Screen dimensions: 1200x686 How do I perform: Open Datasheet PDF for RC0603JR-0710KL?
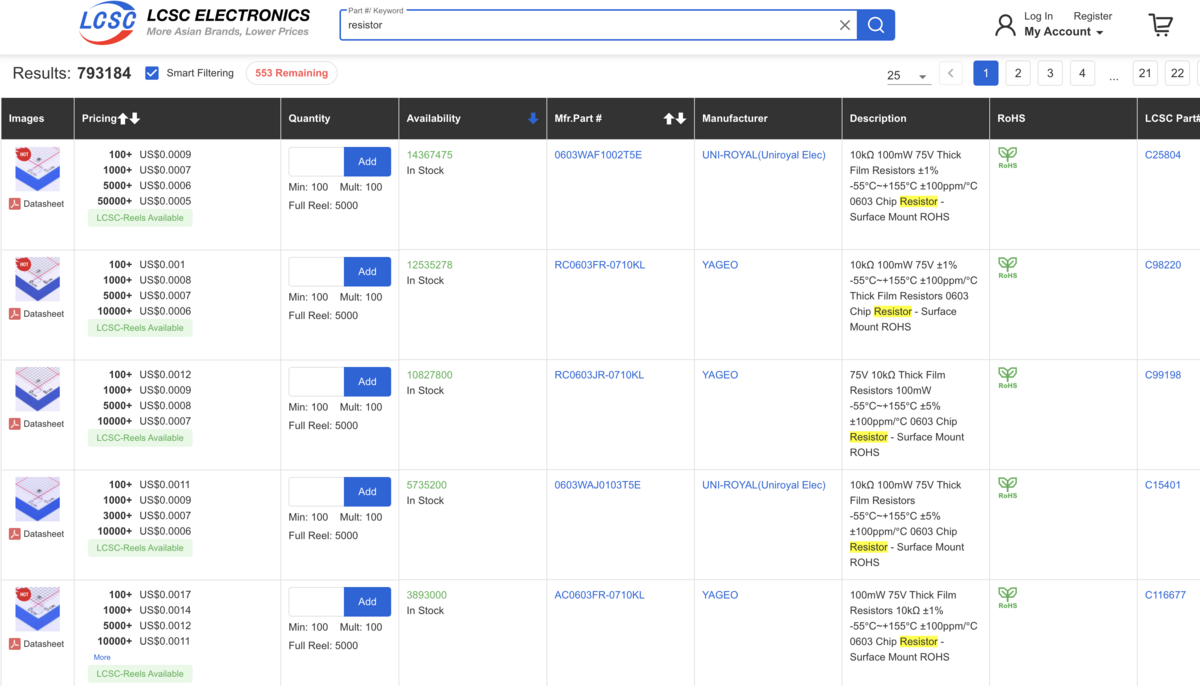pyautogui.click(x=37, y=424)
